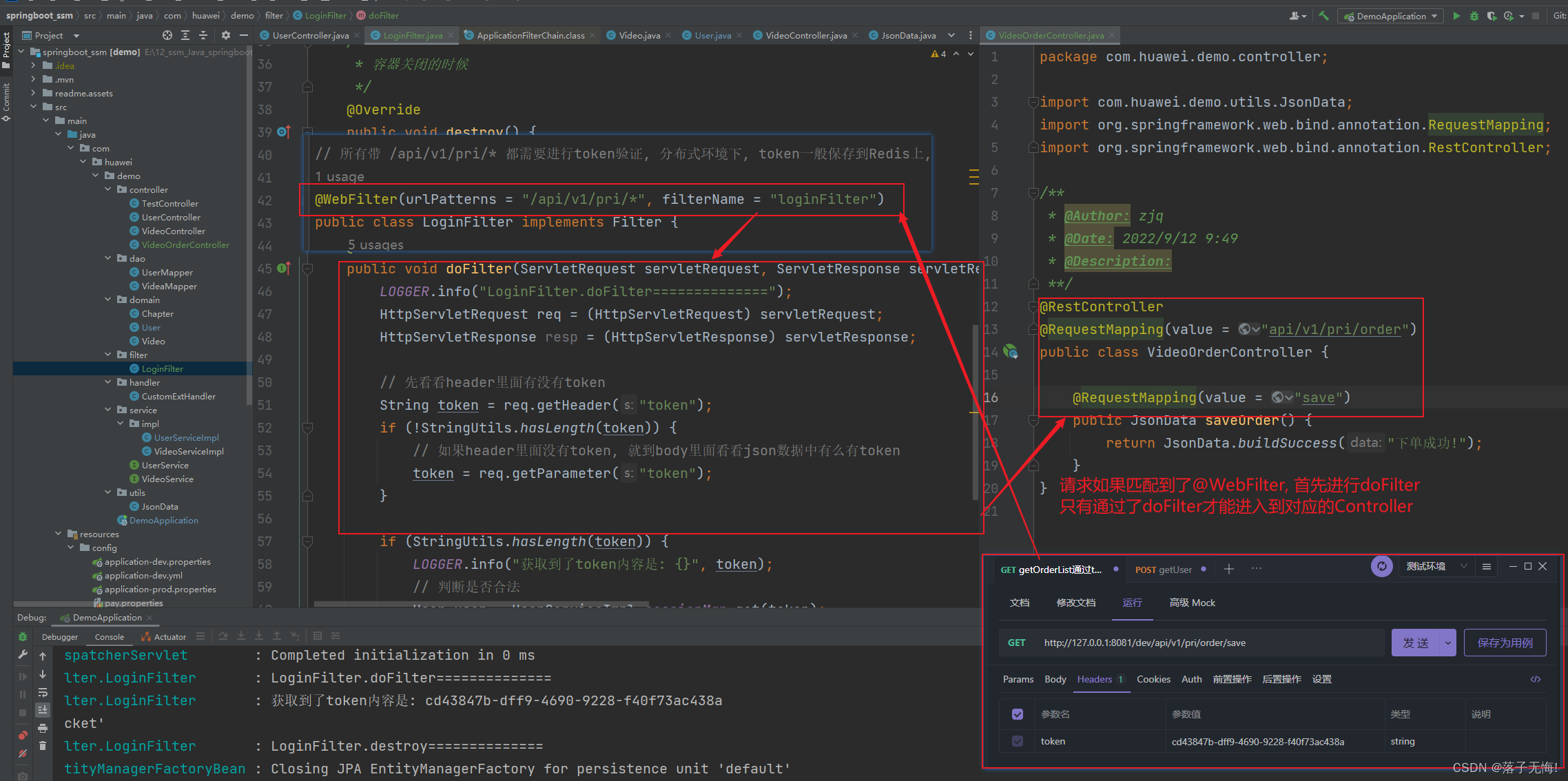
Task: Toggle soft-wrap in the debug console
Action: click(43, 692)
